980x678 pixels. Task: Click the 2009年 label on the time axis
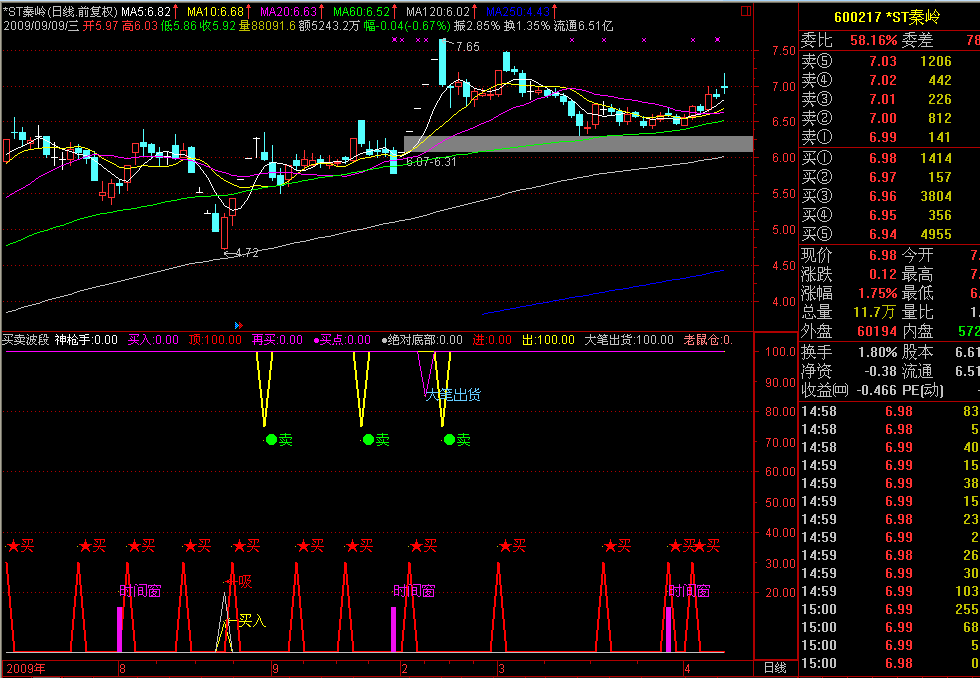pos(24,667)
